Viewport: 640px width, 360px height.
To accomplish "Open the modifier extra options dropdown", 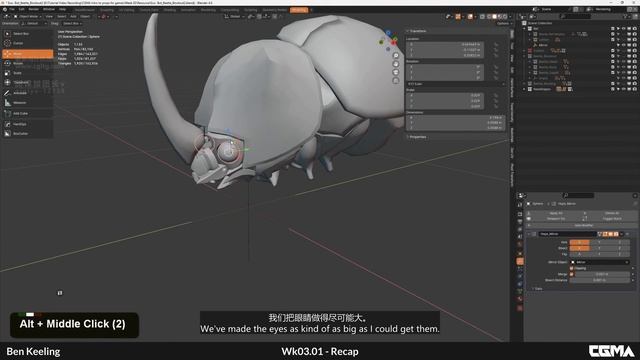I will coord(622,234).
